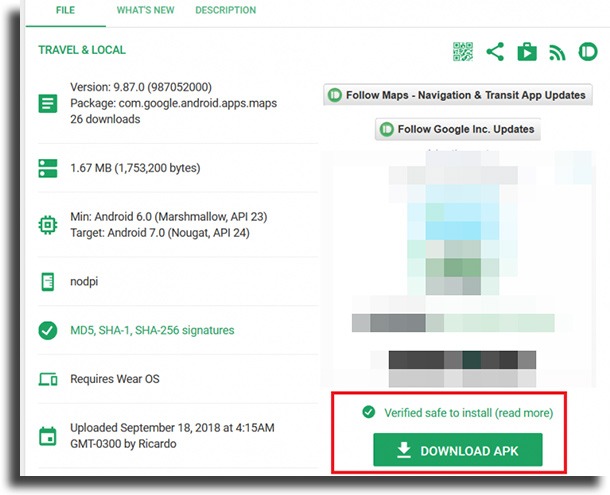Click the pixelated advertisement image
Viewport: 610px width, 495px height.
click(458, 269)
